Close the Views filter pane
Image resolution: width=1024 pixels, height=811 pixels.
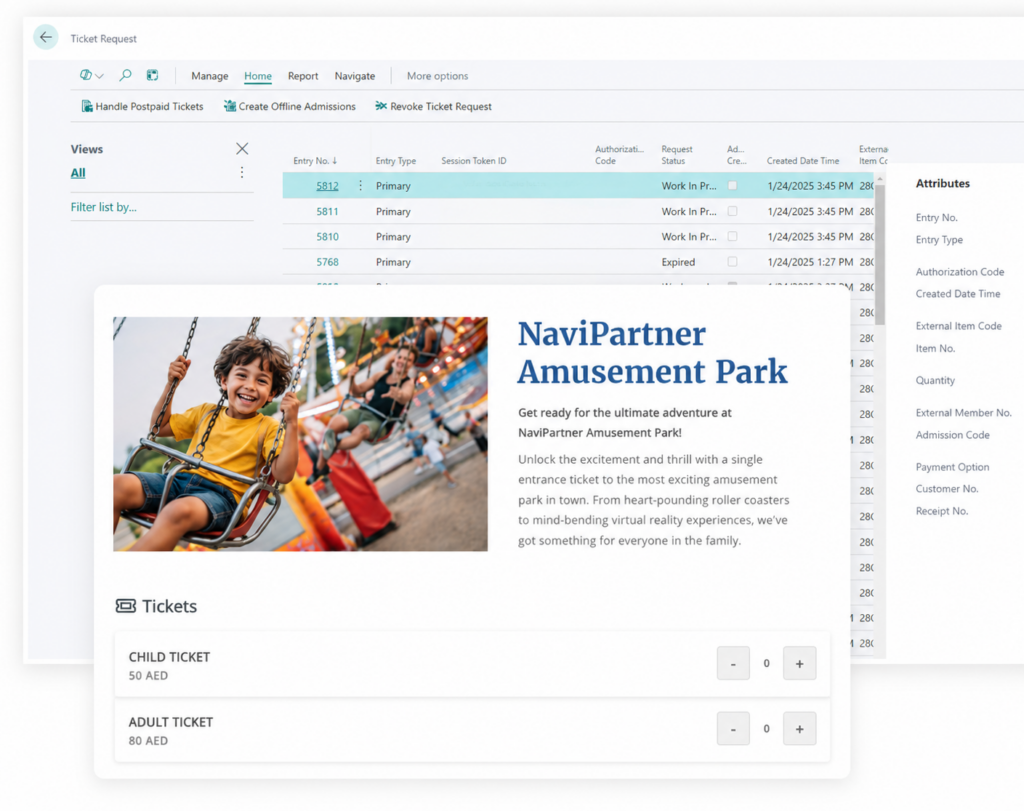click(x=242, y=149)
